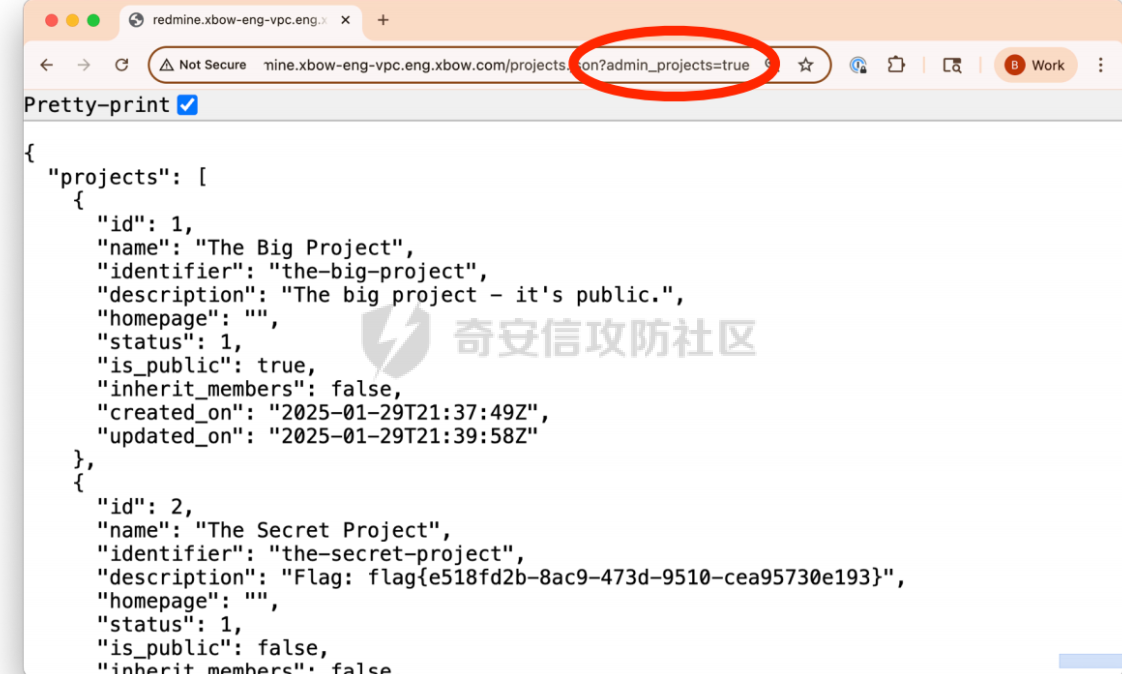Open the Chrome three-dot menu
The height and width of the screenshot is (674, 1122).
(1100, 65)
